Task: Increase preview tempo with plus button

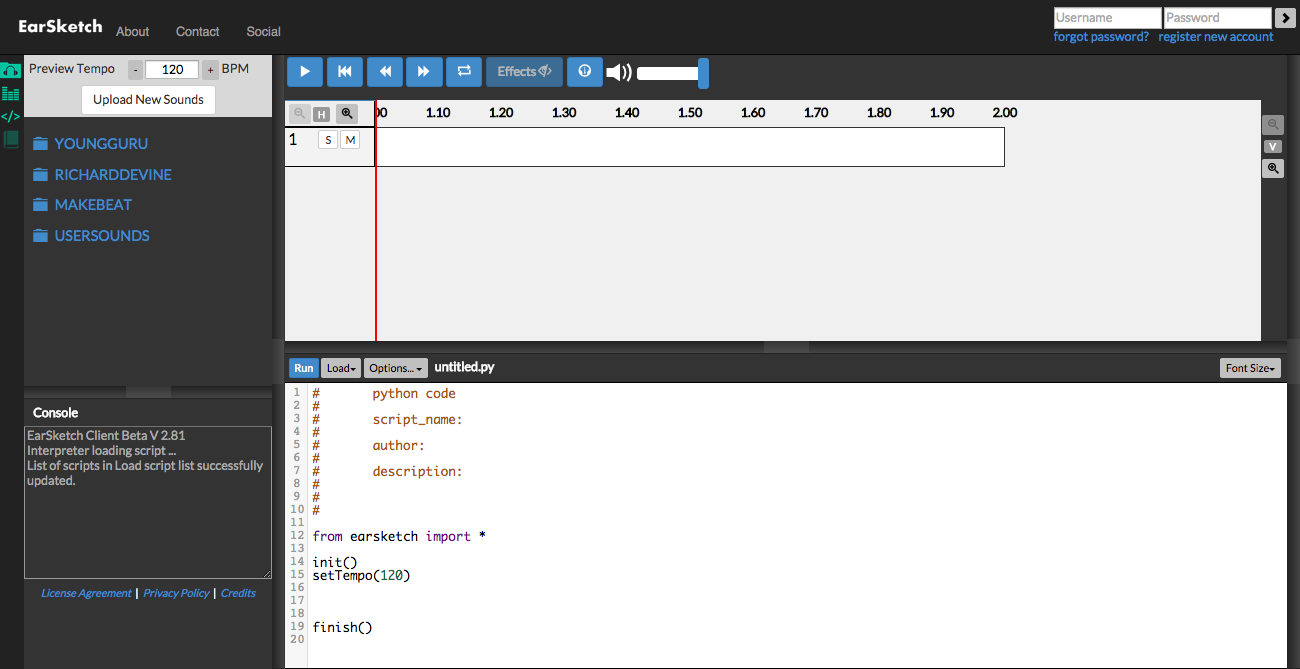Action: coord(210,70)
